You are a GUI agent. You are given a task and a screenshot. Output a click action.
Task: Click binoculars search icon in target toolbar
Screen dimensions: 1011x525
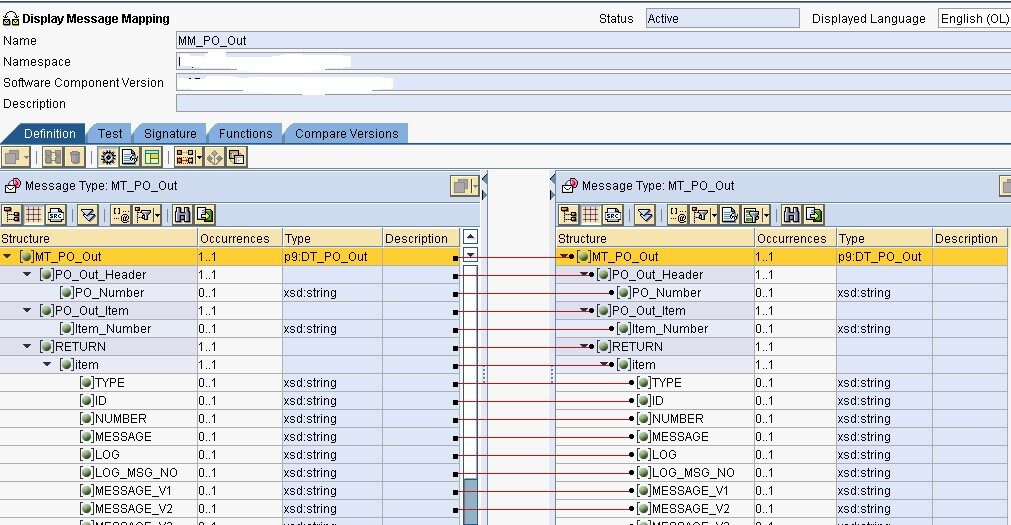click(x=792, y=214)
